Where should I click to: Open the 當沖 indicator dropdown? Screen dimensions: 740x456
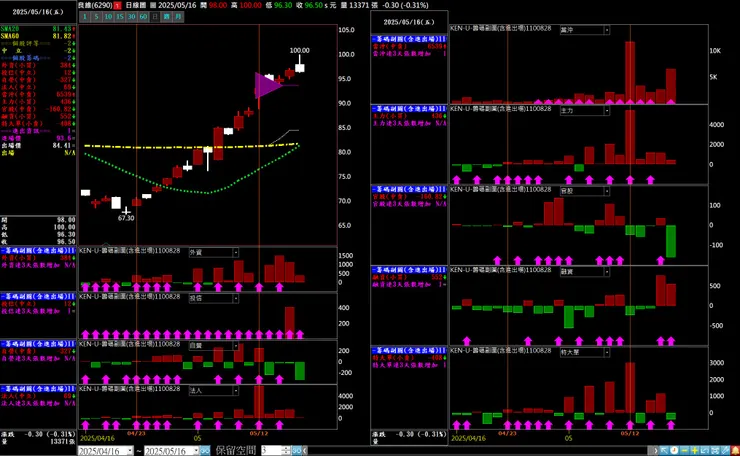tap(606, 30)
